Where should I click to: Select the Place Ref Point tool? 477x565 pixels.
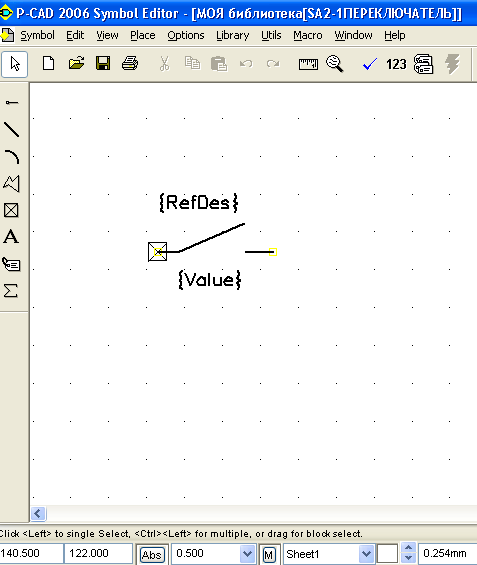tap(11, 210)
